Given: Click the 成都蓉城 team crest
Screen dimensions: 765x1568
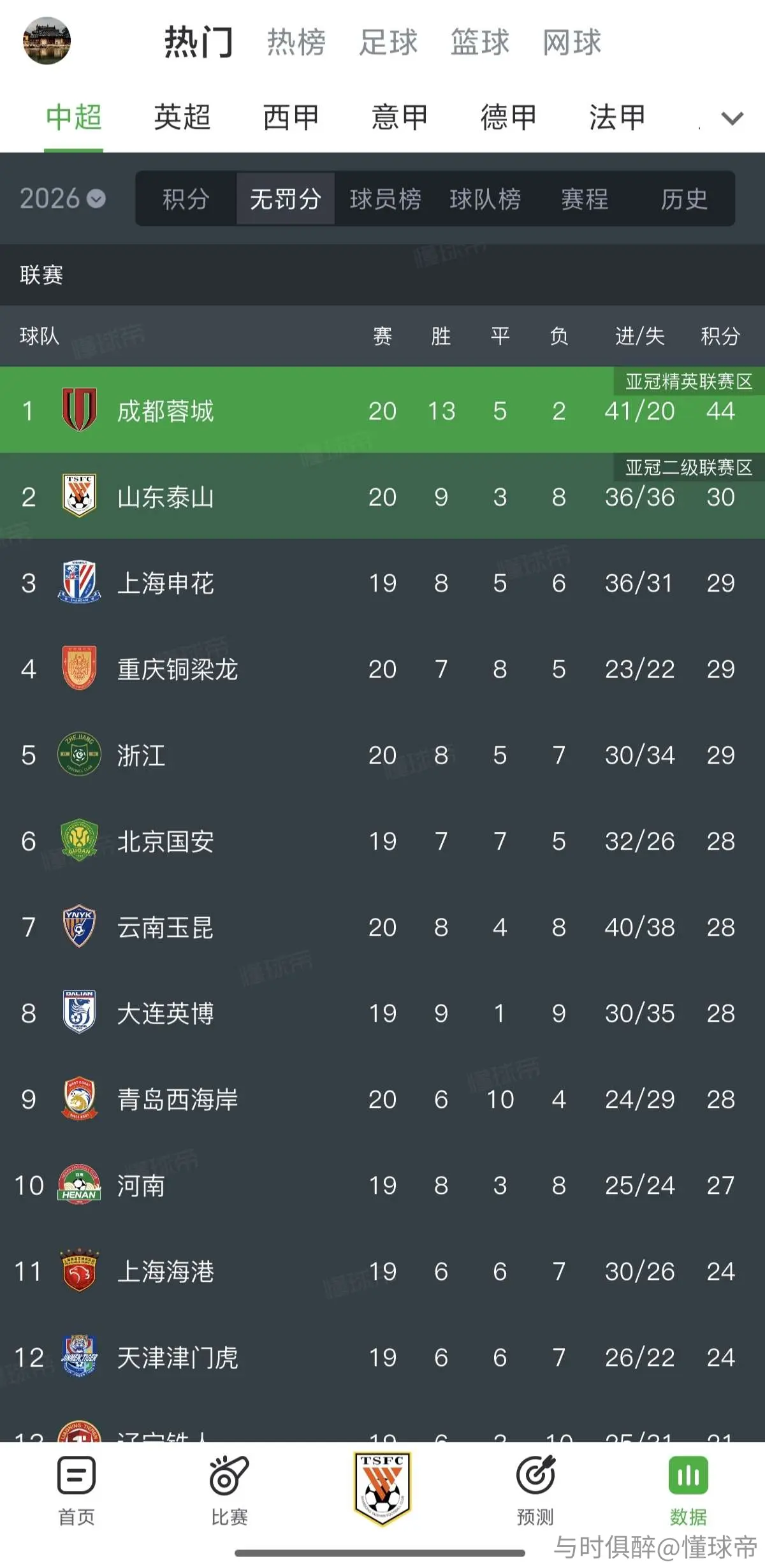Looking at the screenshot, I should tap(79, 410).
